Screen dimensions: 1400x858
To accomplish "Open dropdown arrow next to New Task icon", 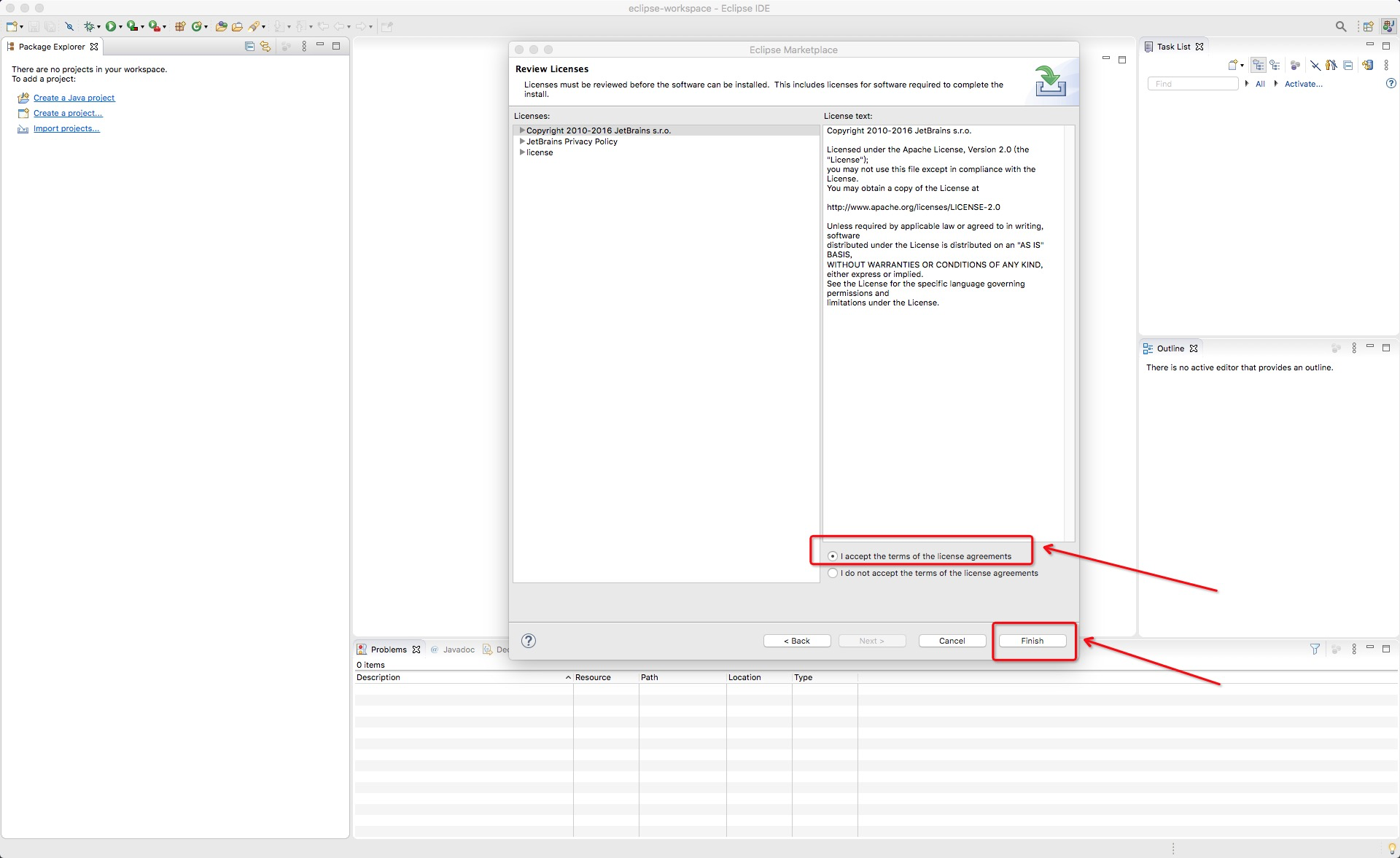I will tap(1242, 66).
